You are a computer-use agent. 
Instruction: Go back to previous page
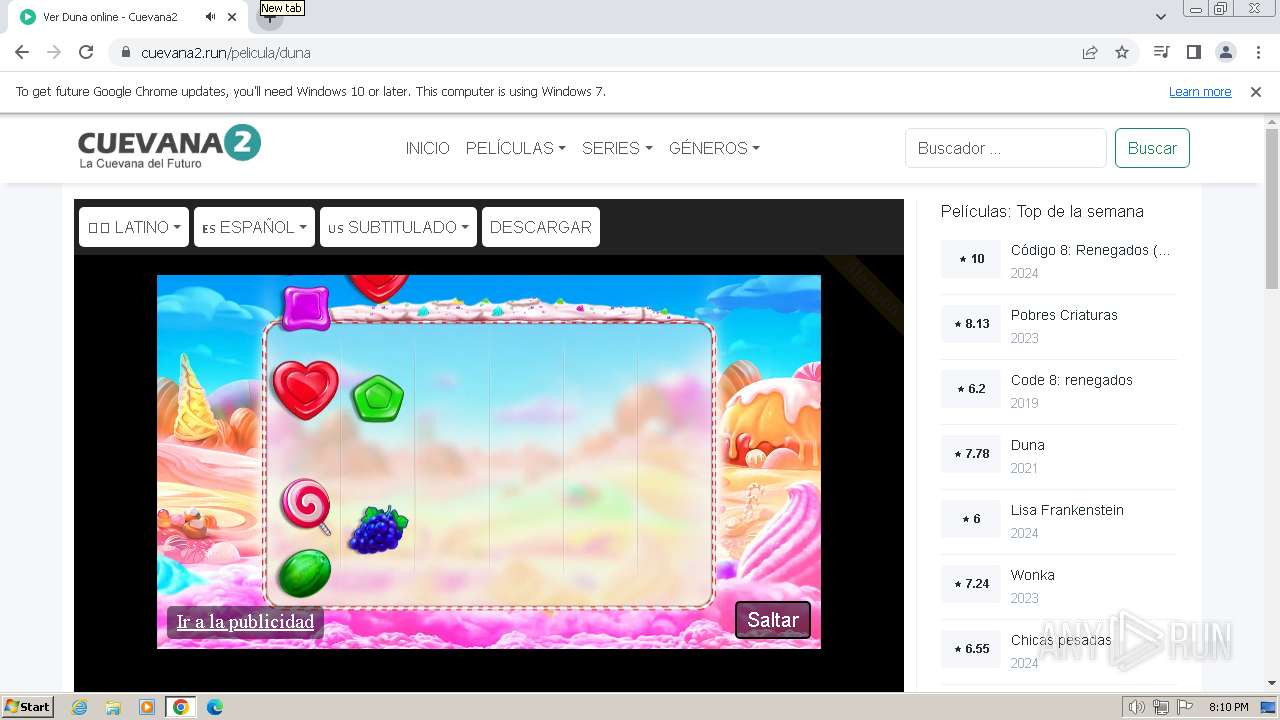[22, 52]
